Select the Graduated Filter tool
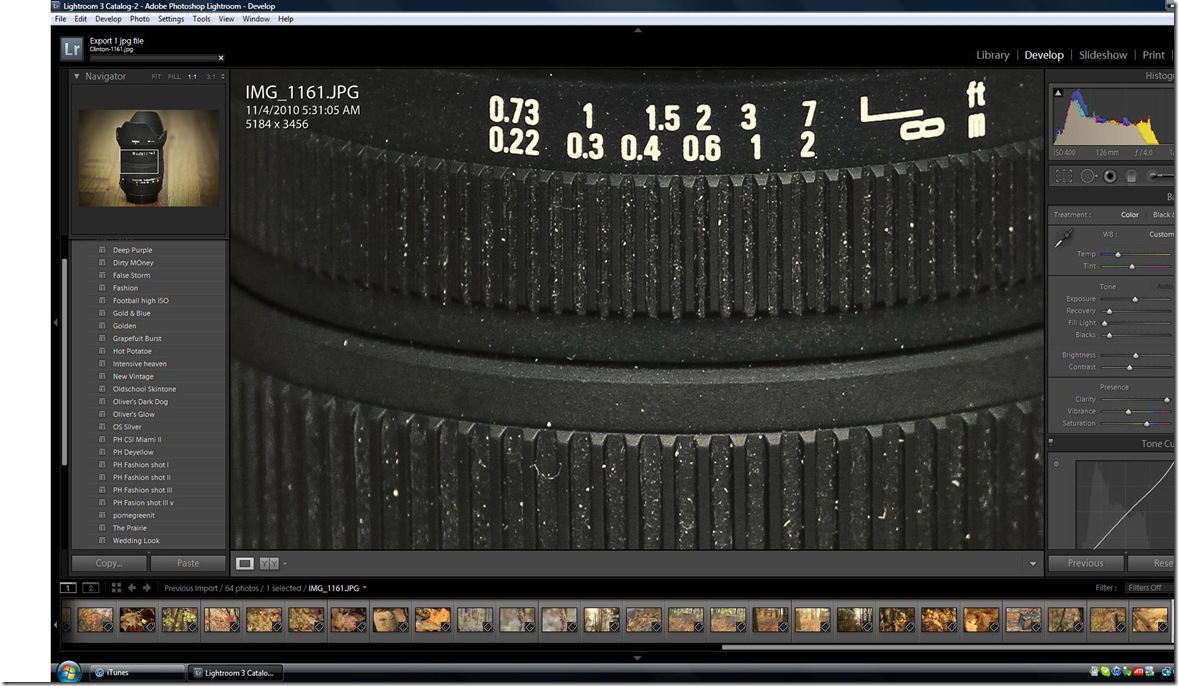 pyautogui.click(x=1131, y=176)
